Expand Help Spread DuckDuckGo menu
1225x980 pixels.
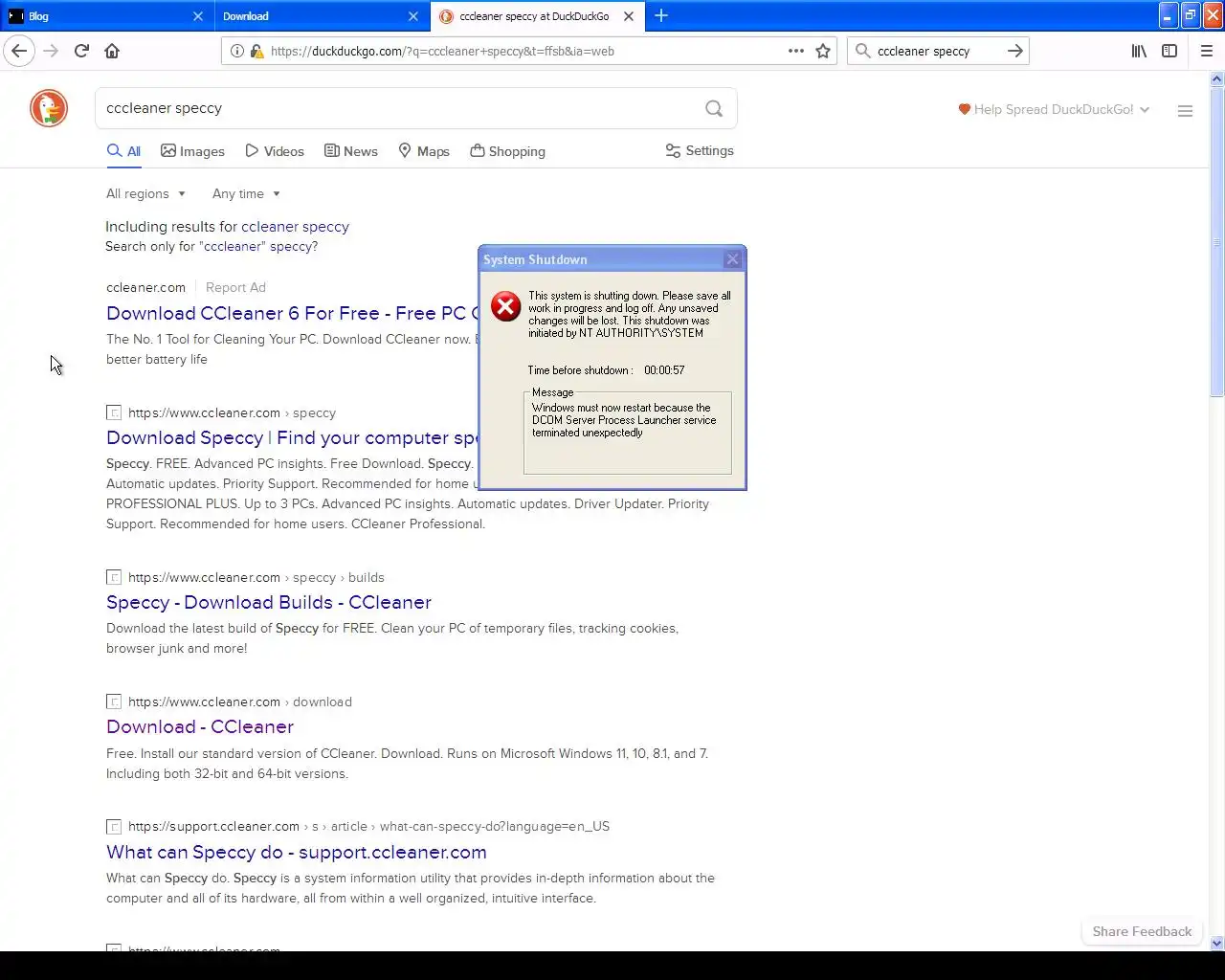pos(1054,109)
